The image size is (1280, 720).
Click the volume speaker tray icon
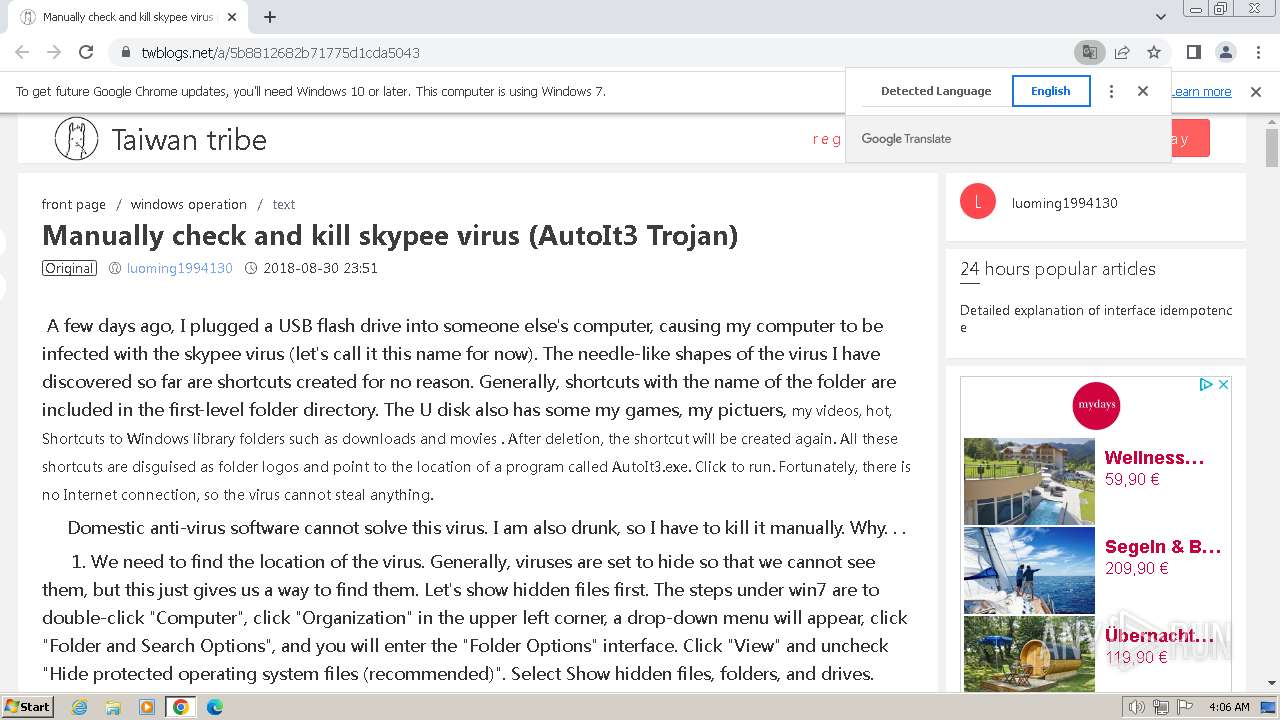coord(1136,707)
